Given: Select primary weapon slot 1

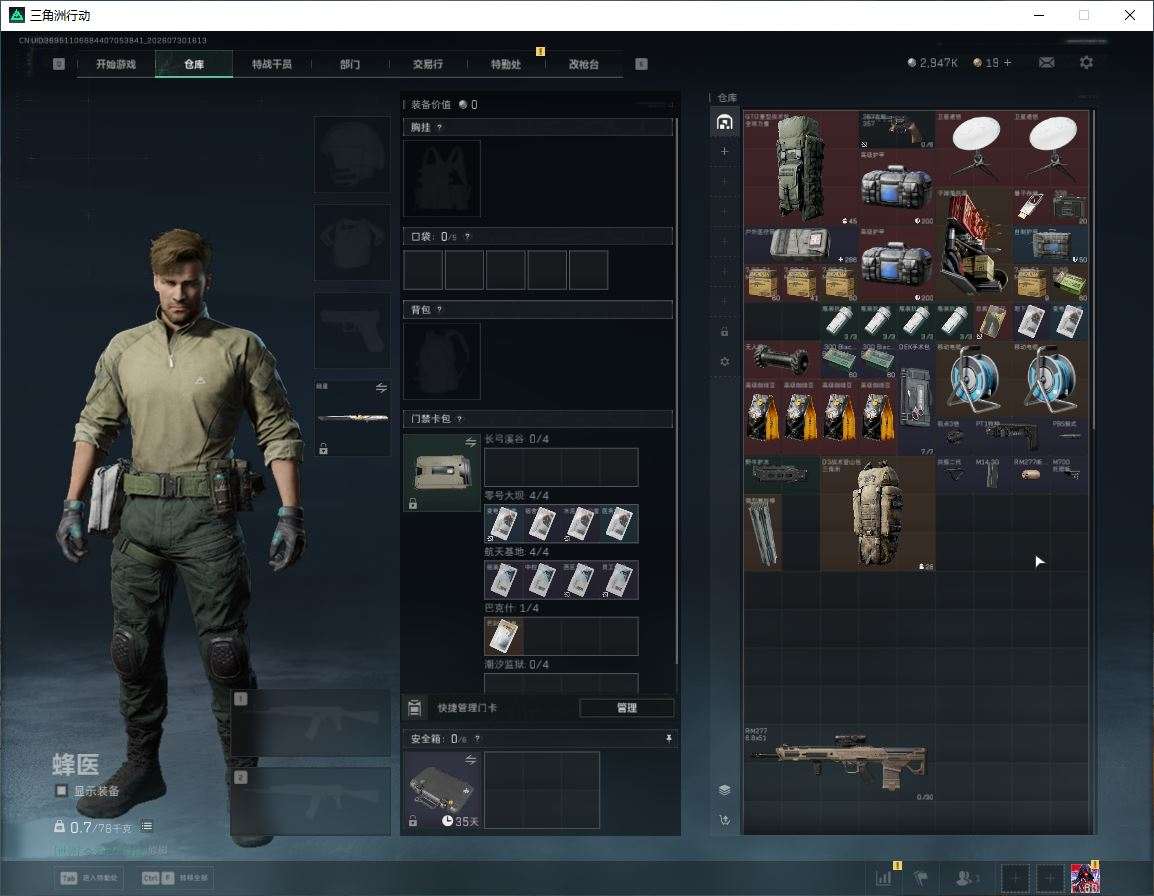Looking at the screenshot, I should coord(311,723).
